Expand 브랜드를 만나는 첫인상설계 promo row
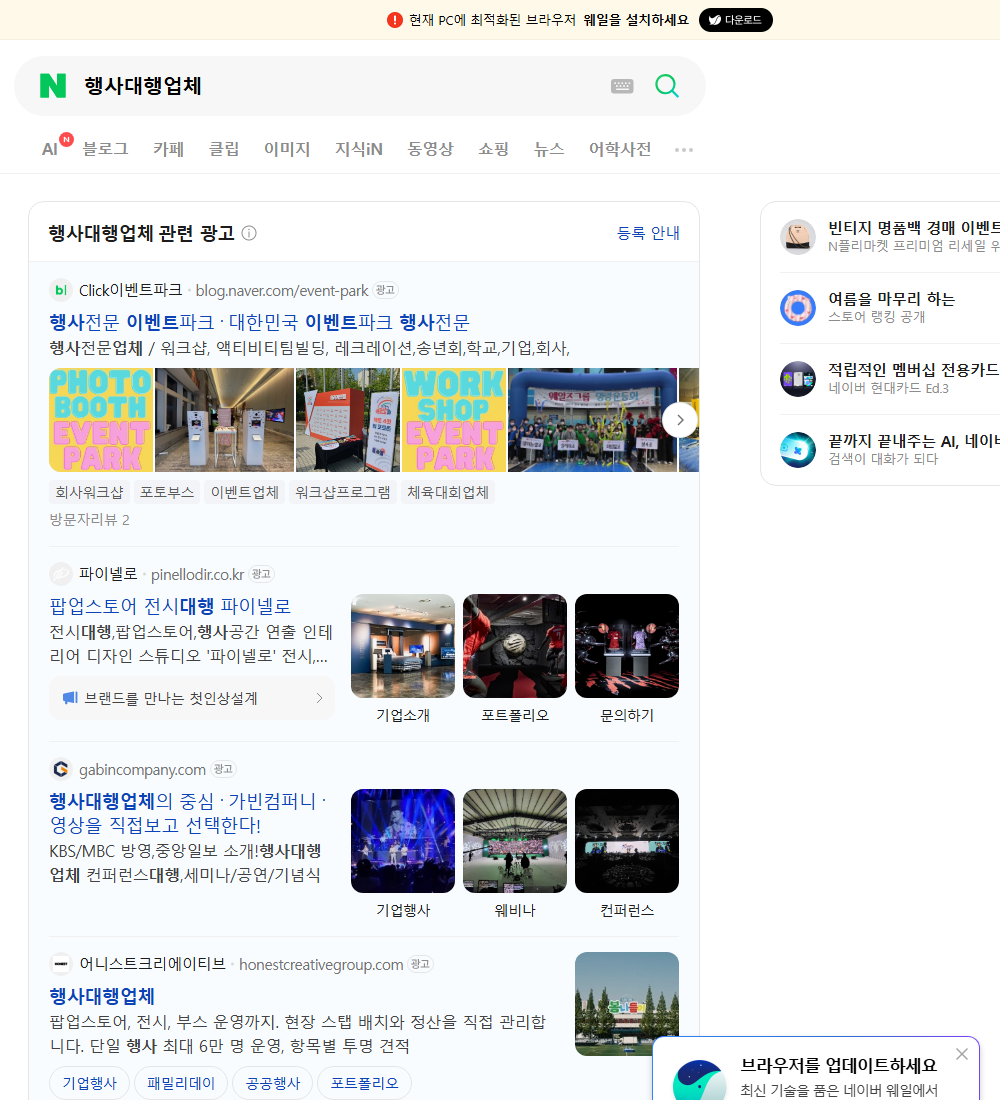 tap(192, 698)
